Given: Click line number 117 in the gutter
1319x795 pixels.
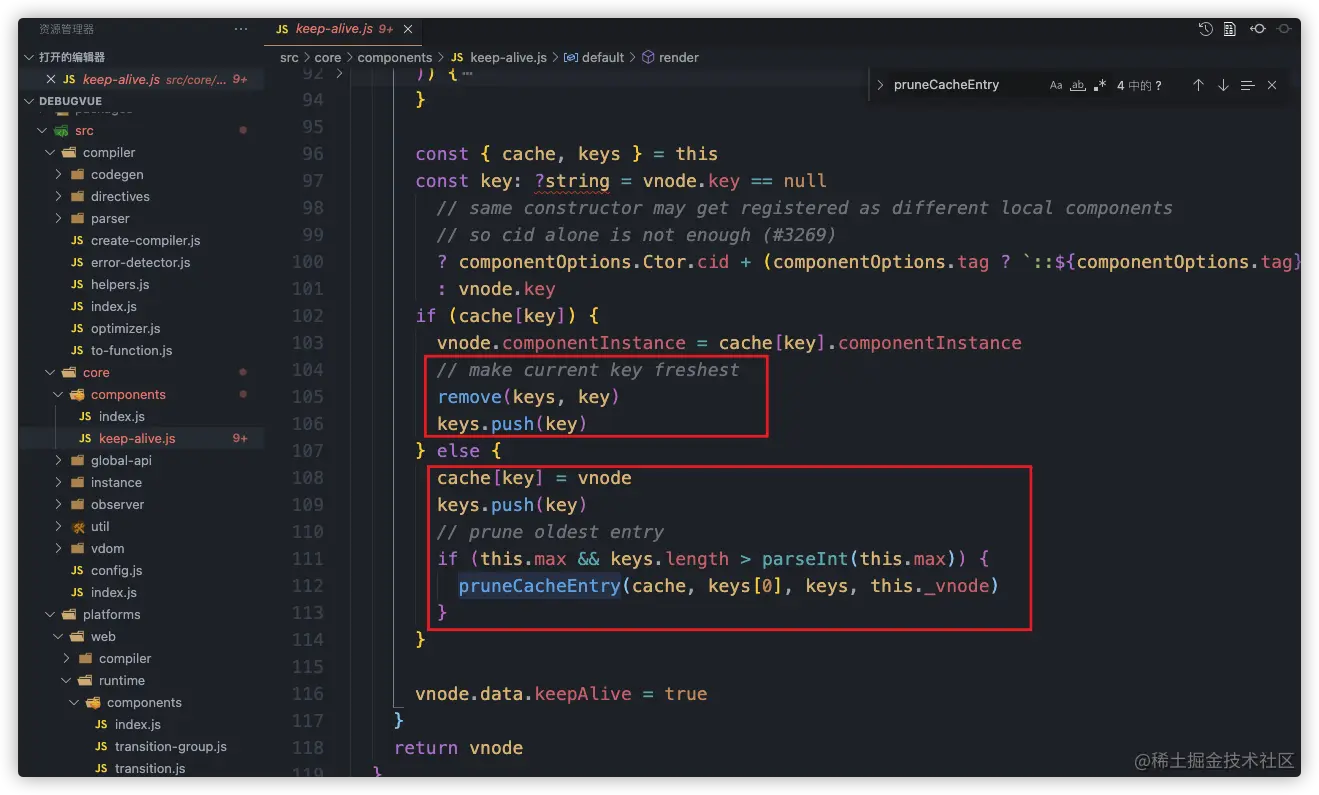Looking at the screenshot, I should (306, 721).
